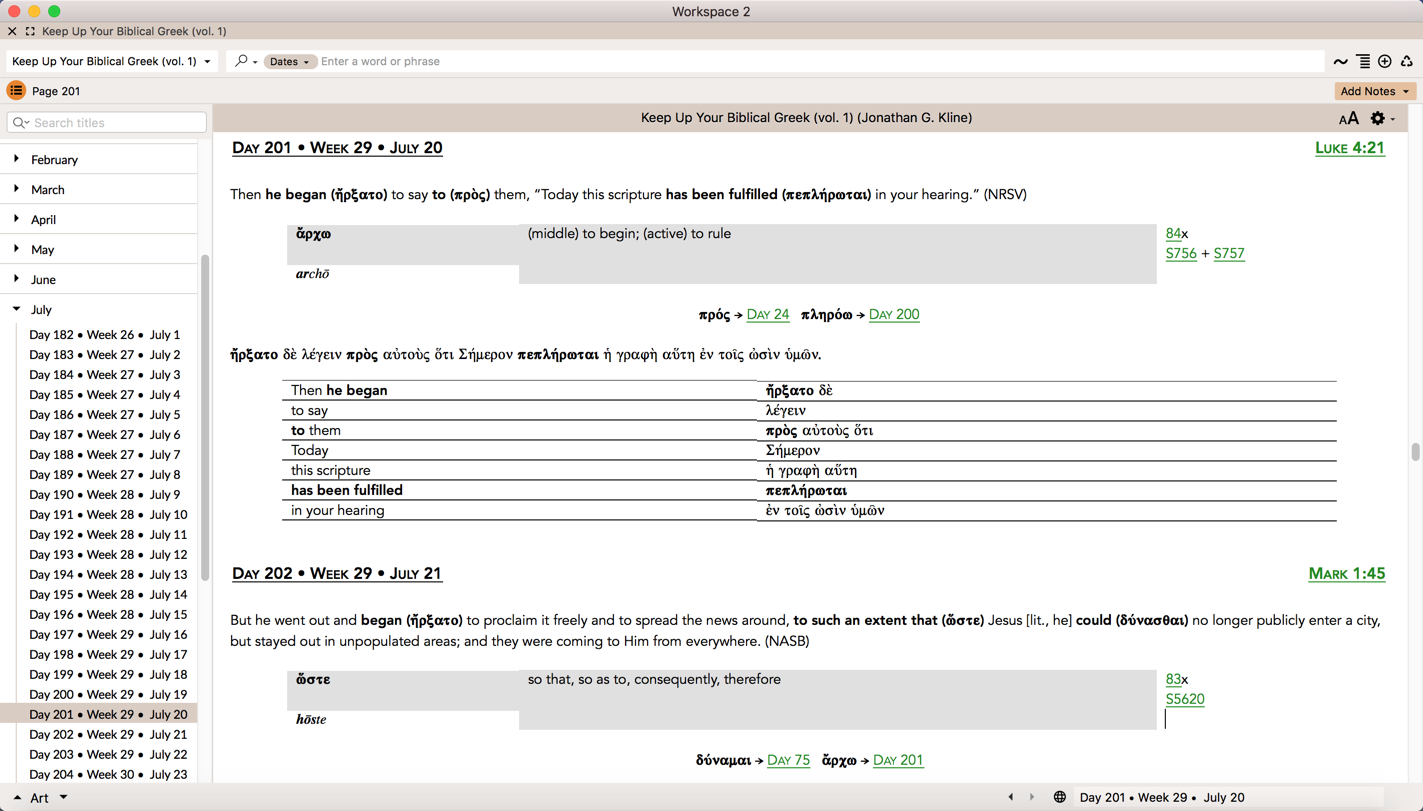Image resolution: width=1423 pixels, height=811 pixels.
Task: Click the tilde icon in the top toolbar
Action: tap(1340, 62)
